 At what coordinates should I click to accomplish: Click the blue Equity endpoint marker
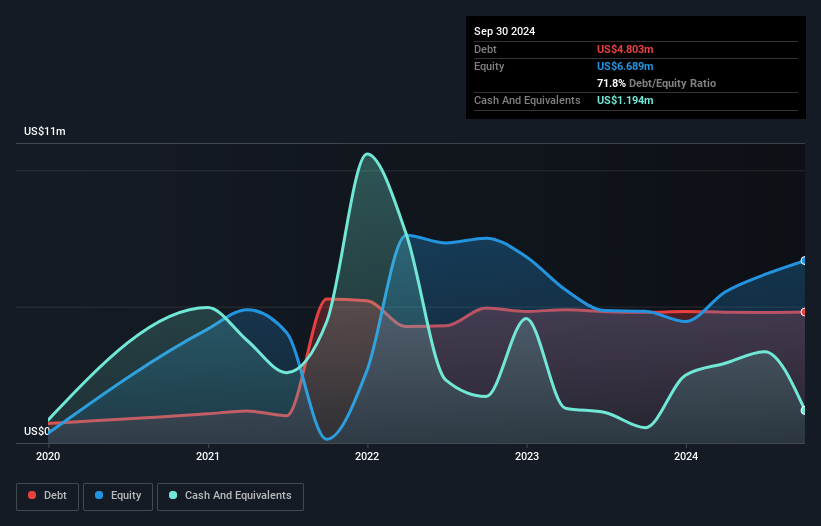coord(804,261)
